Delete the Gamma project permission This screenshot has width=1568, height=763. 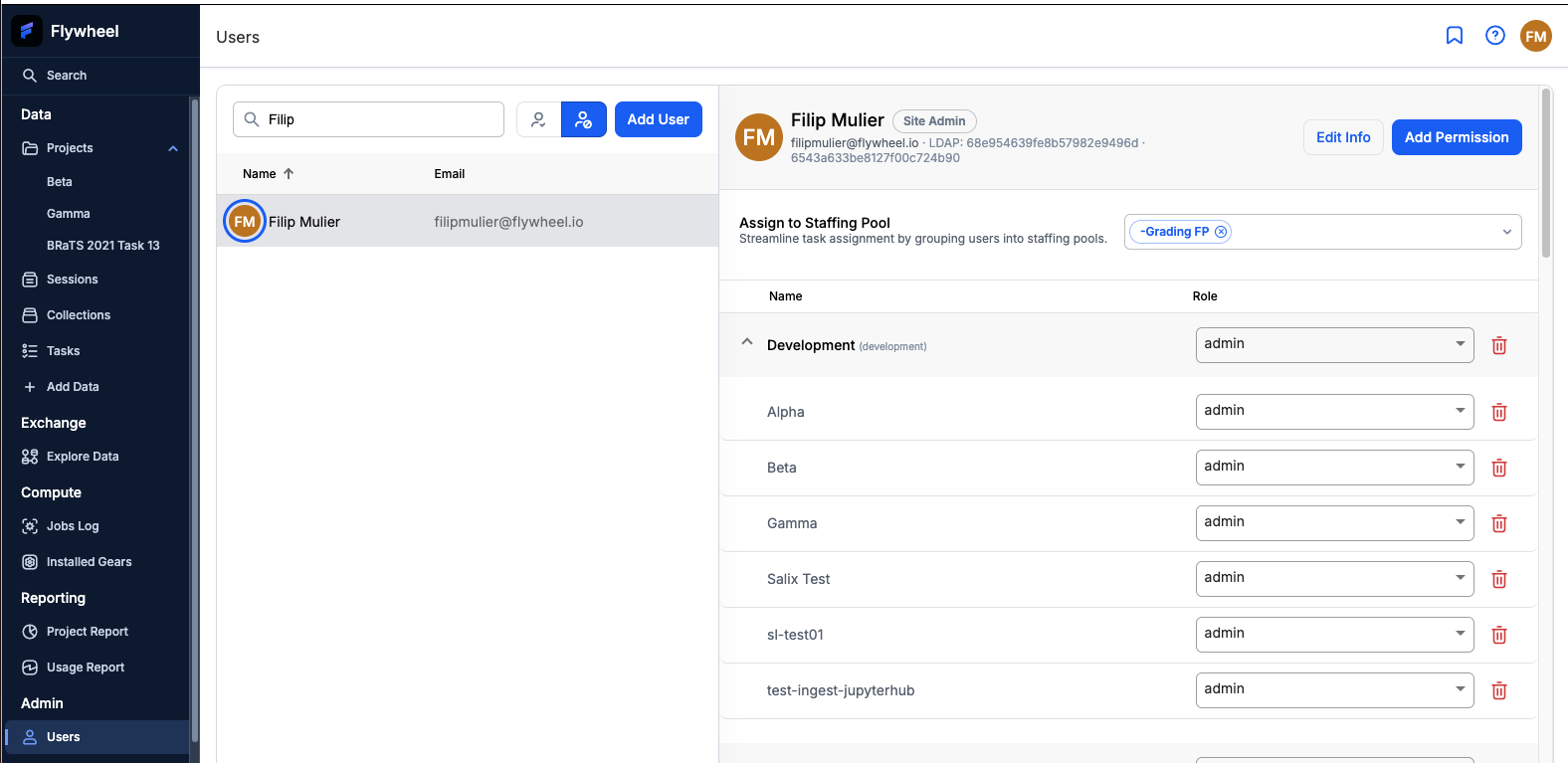[1499, 523]
